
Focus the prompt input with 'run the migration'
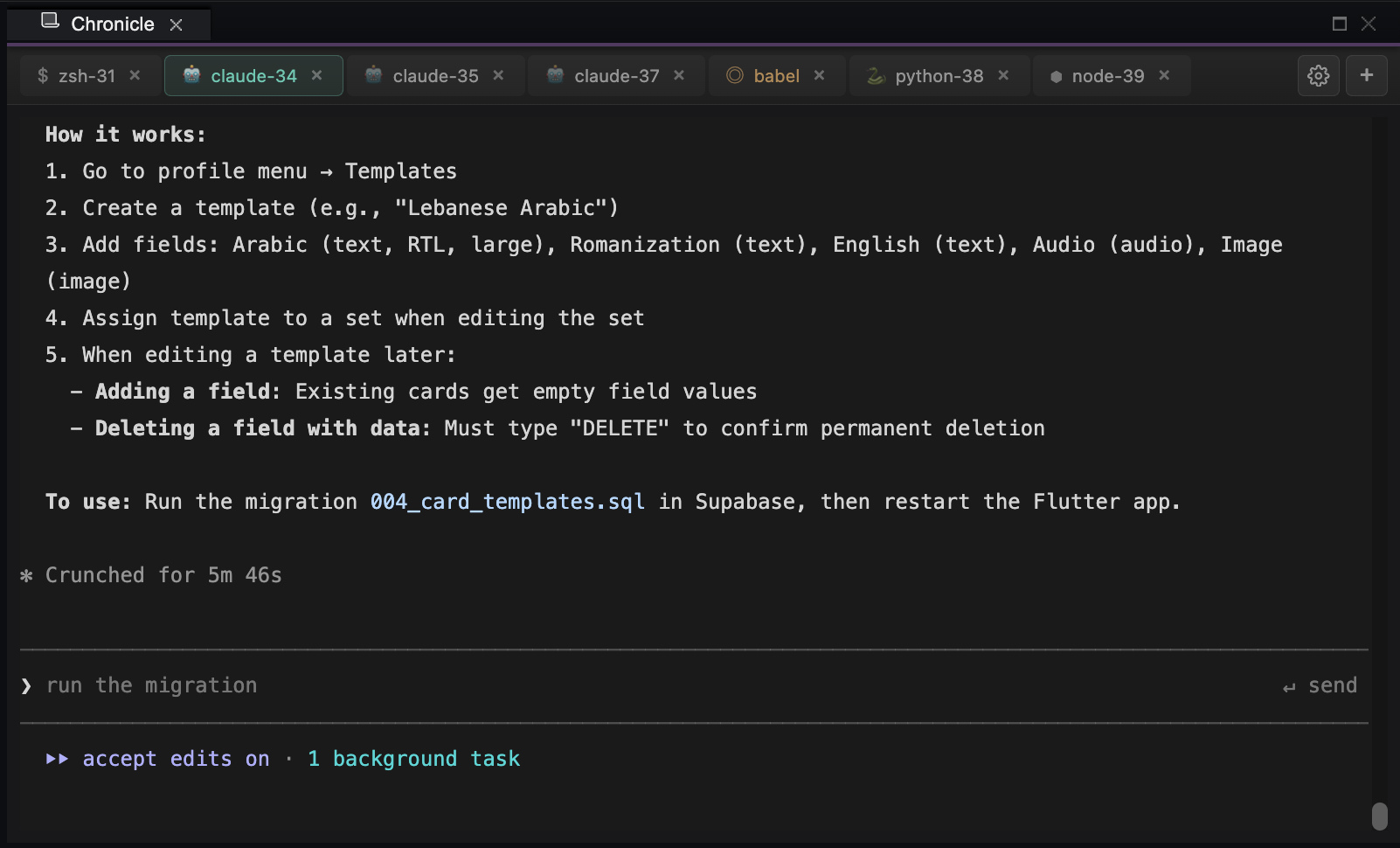click(x=612, y=686)
